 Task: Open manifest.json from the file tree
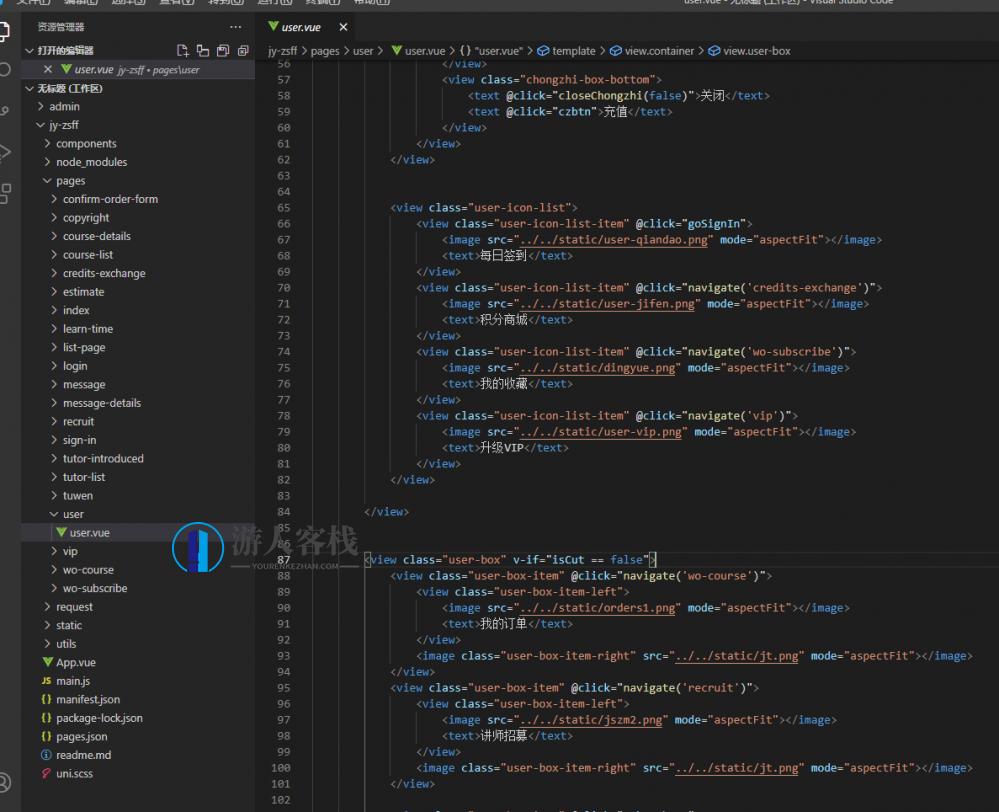tap(88, 700)
